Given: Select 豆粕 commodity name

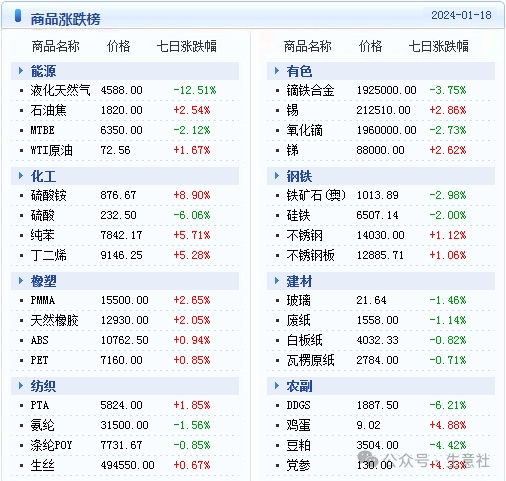Looking at the screenshot, I should pyautogui.click(x=298, y=445).
